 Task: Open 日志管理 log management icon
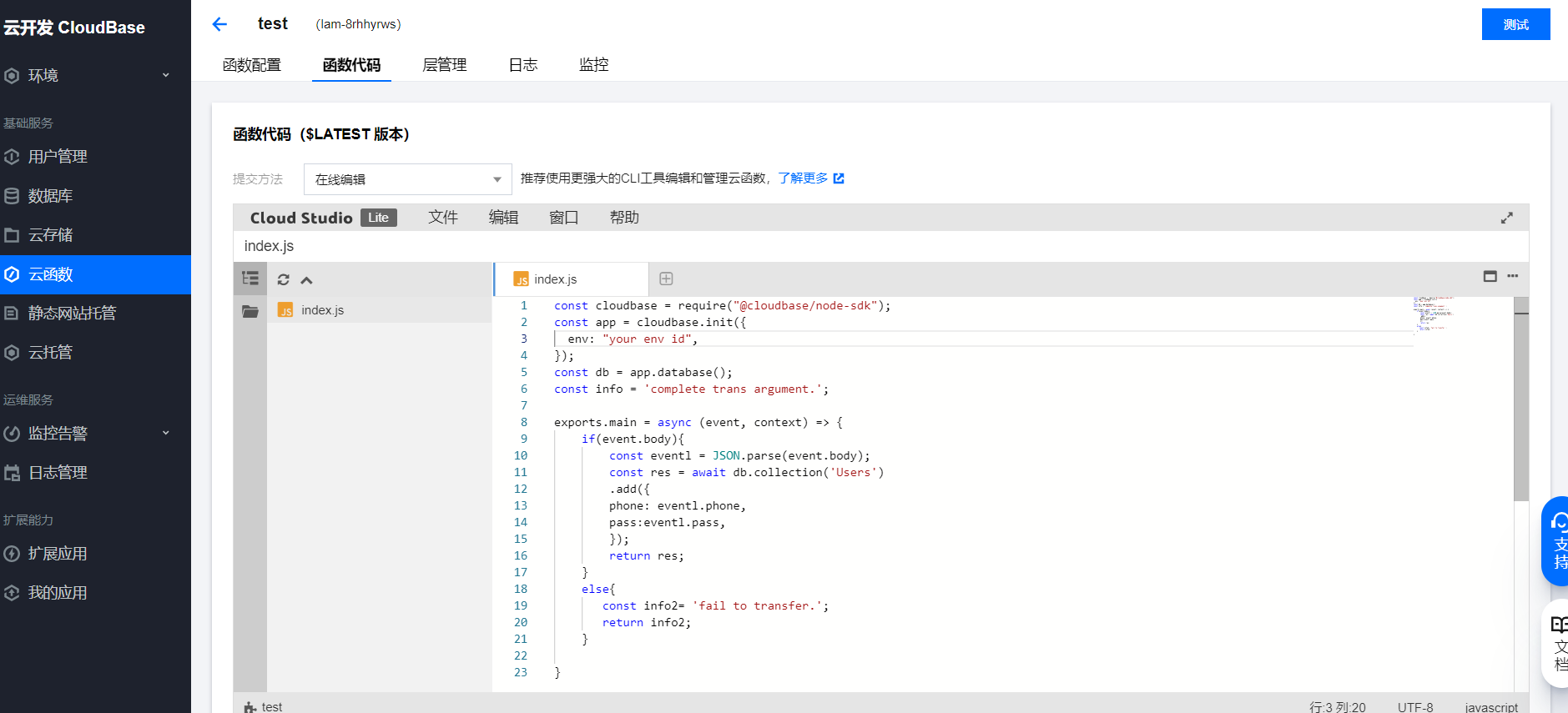click(x=12, y=473)
